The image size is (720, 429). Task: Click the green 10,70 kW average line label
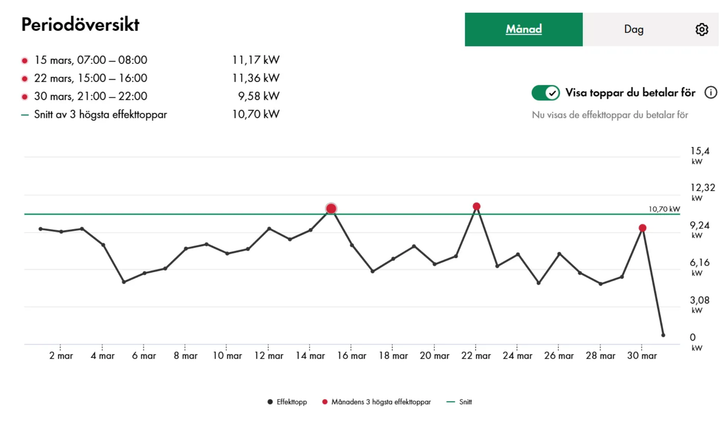point(664,209)
